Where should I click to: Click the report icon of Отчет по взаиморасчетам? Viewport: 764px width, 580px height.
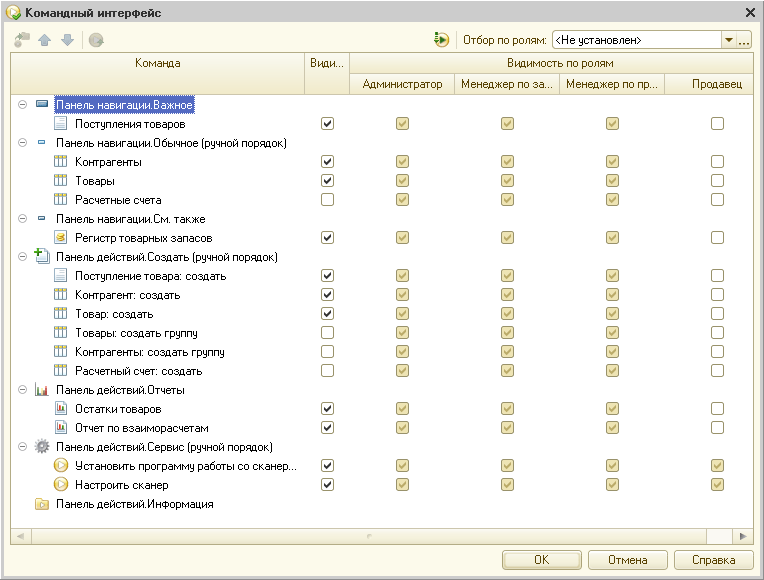[x=60, y=427]
